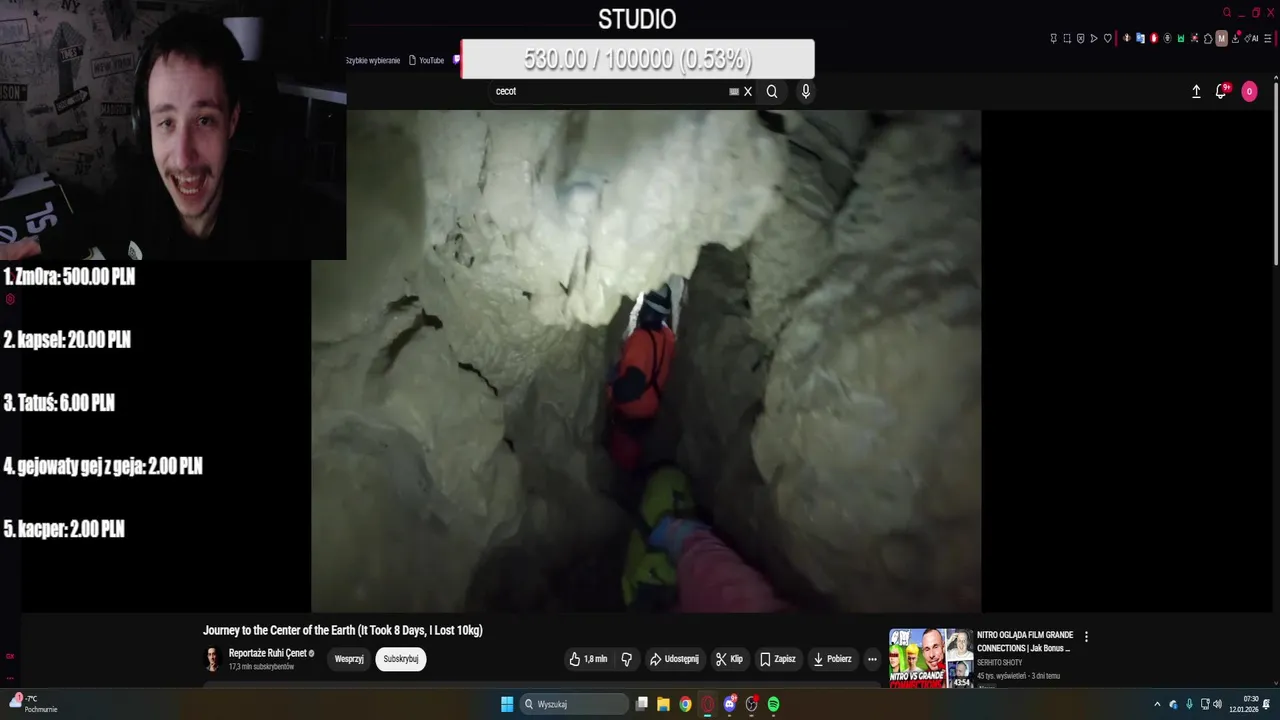1280x720 pixels.
Task: Open the red hand blocker extension
Action: click(1154, 38)
